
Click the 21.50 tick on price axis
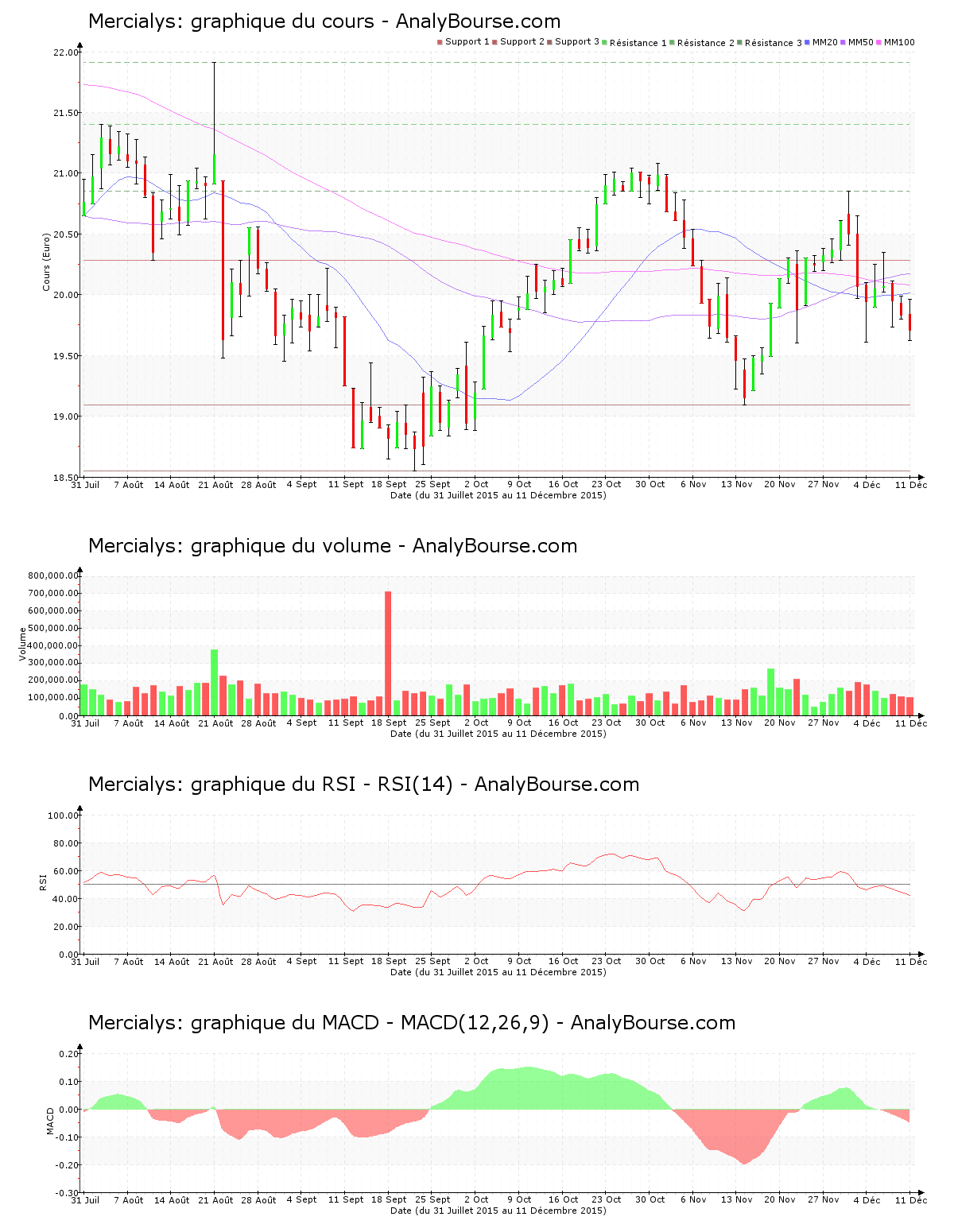(x=66, y=113)
